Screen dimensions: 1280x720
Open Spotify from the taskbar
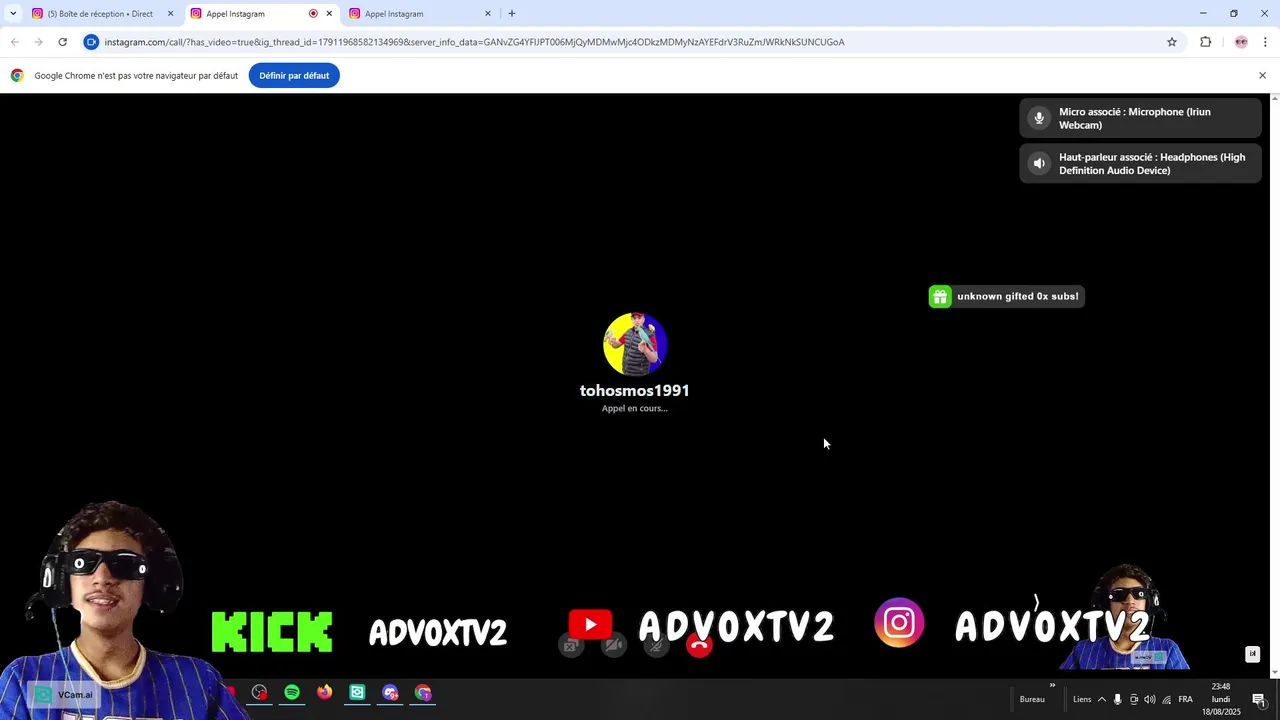(x=292, y=692)
